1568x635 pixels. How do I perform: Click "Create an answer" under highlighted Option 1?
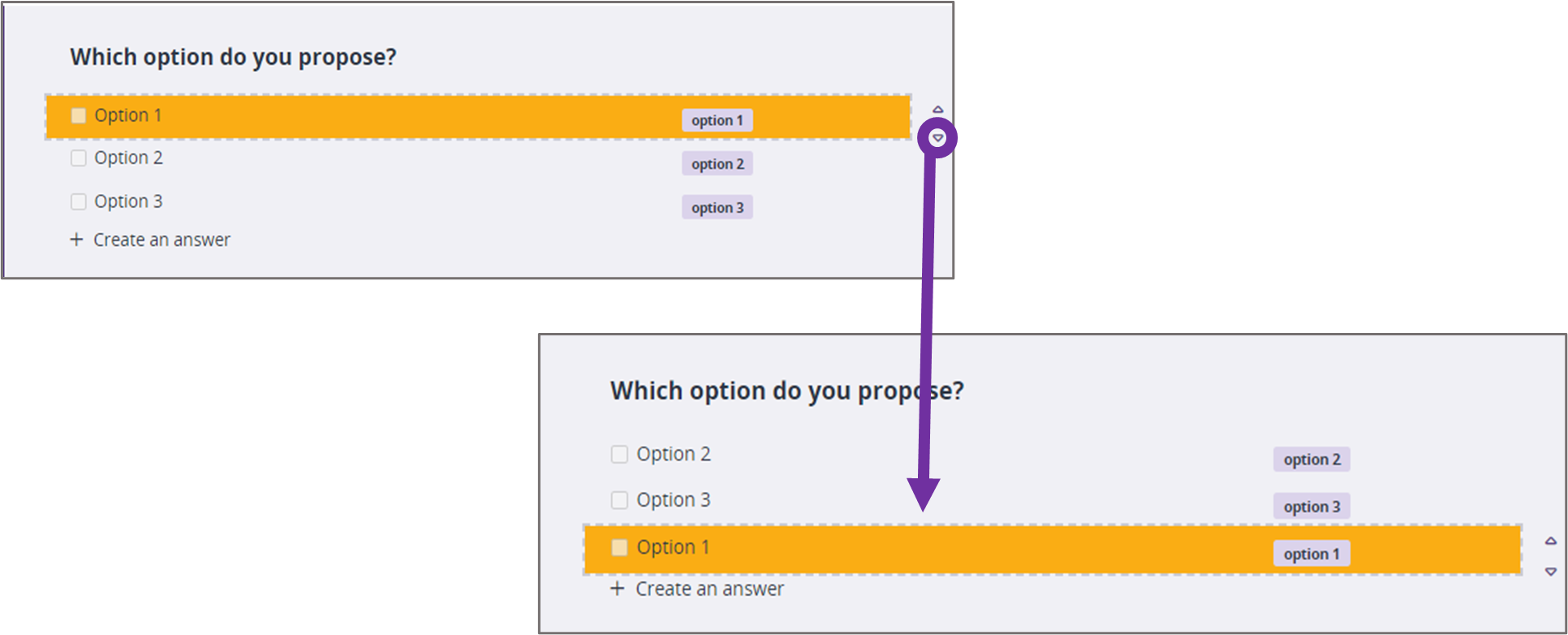tap(709, 589)
